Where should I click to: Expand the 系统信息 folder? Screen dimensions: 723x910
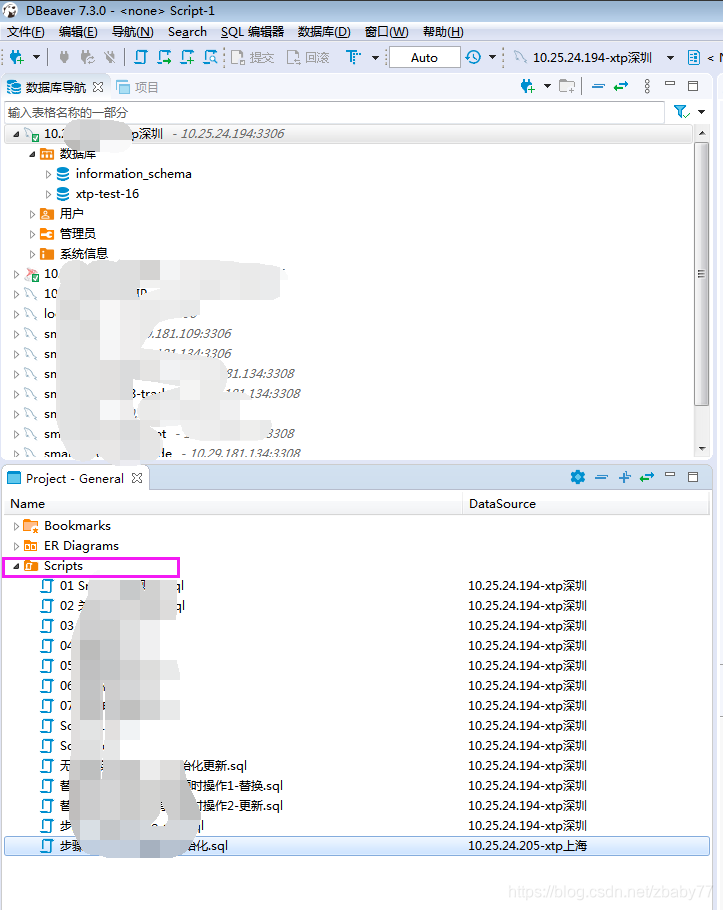(32, 254)
